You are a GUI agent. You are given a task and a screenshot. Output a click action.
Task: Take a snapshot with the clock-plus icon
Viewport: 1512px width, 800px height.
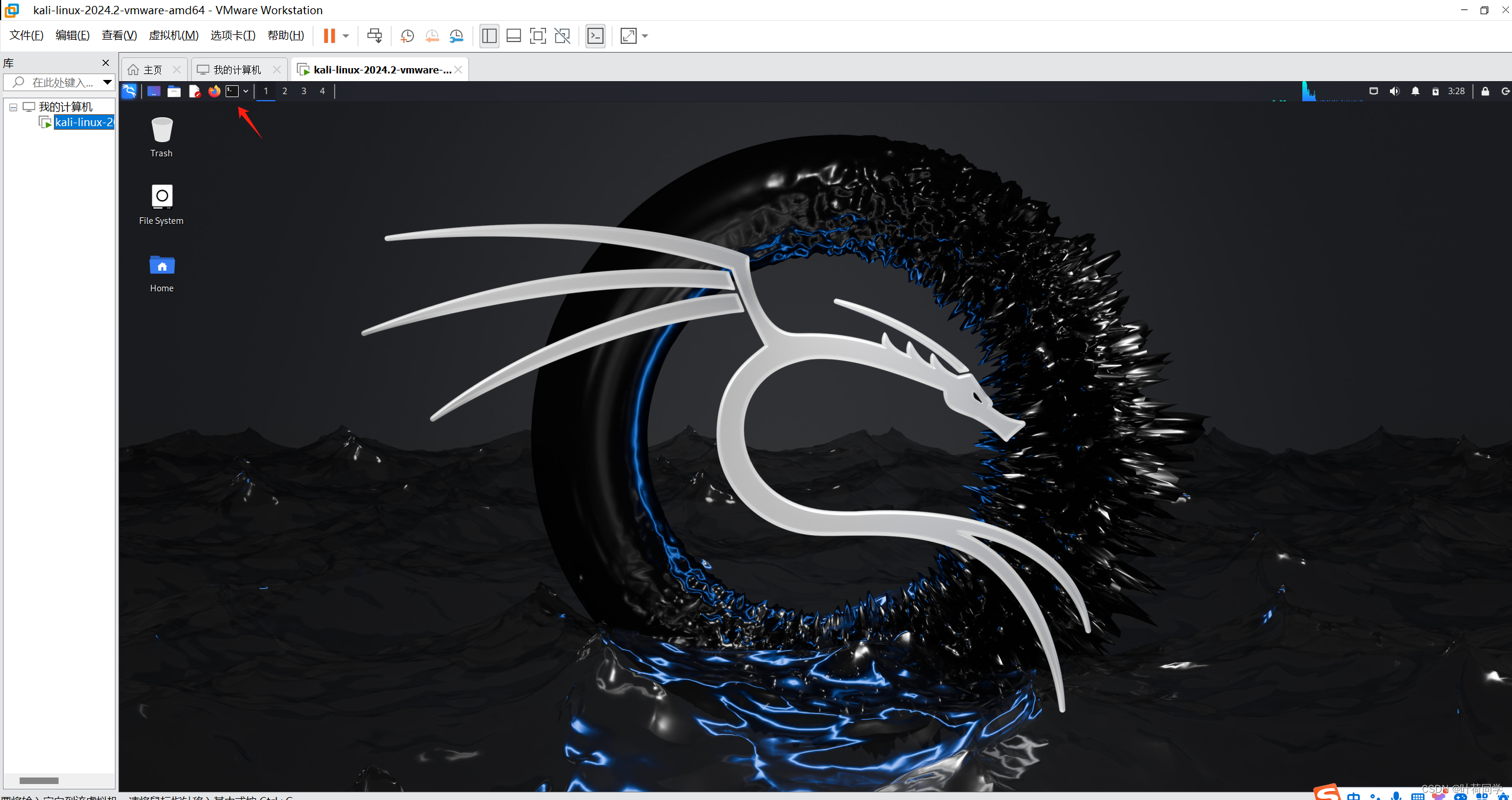(407, 36)
